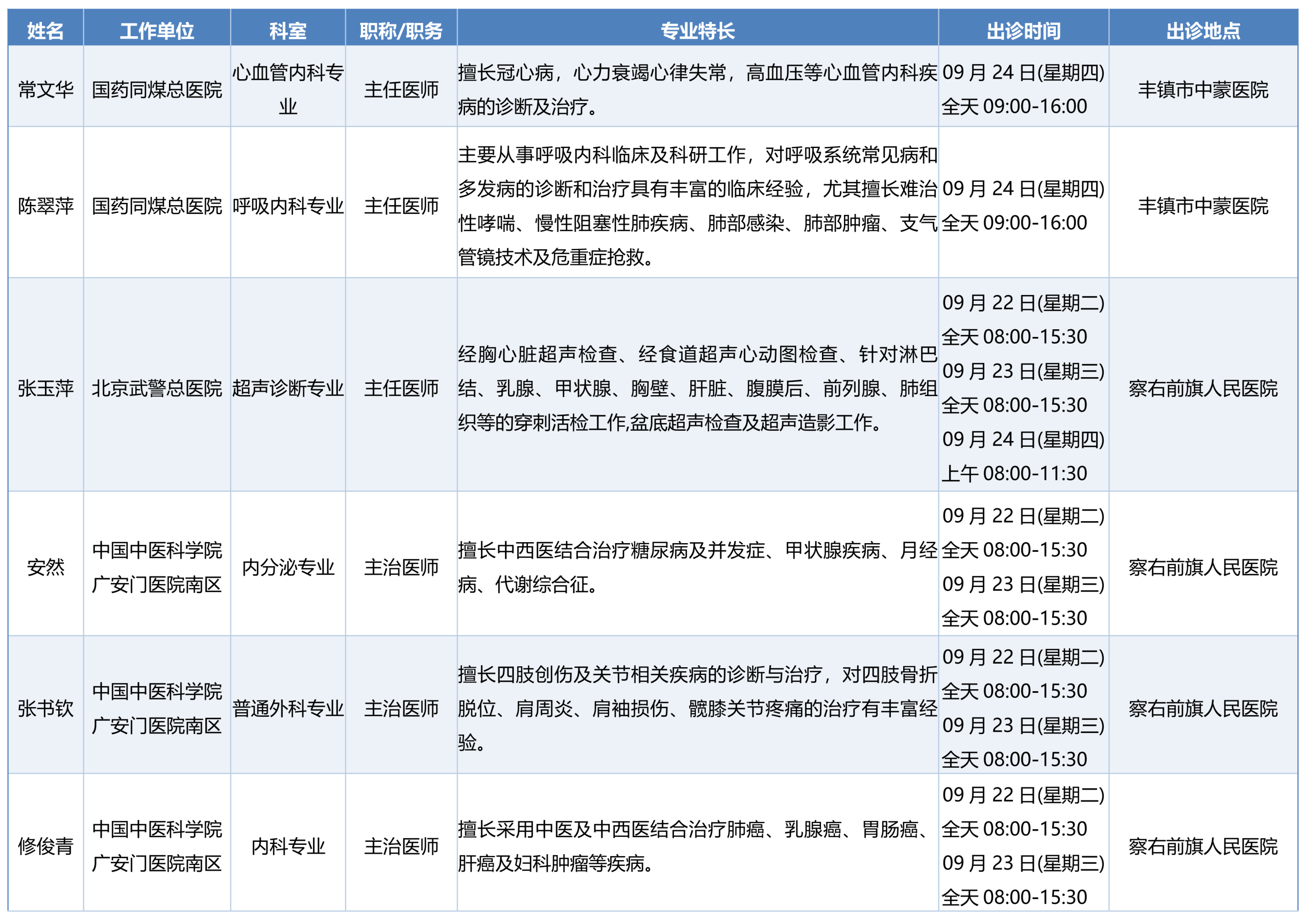Select the name cell 张玉萍

(45, 388)
